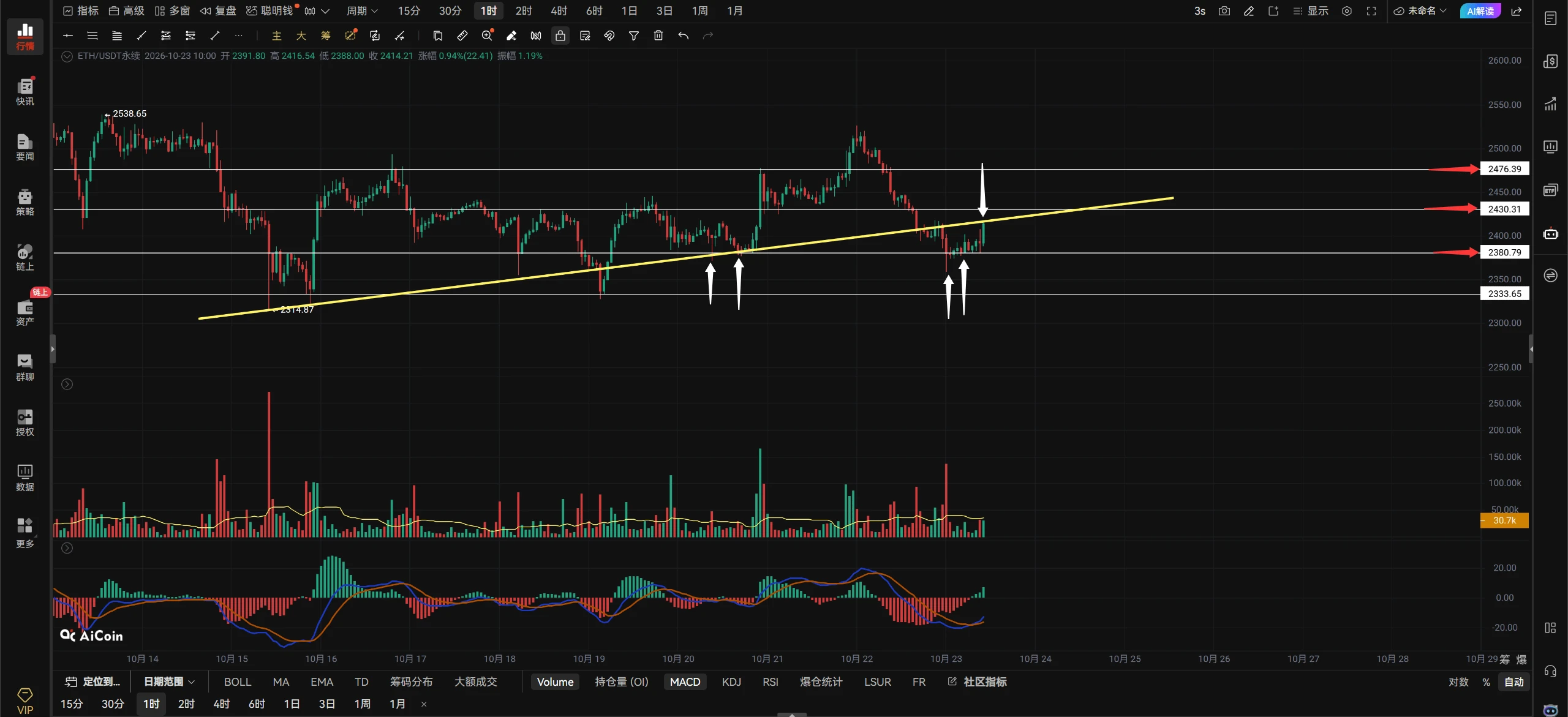
Task: Click the trash can delete drawings icon
Action: click(x=658, y=36)
